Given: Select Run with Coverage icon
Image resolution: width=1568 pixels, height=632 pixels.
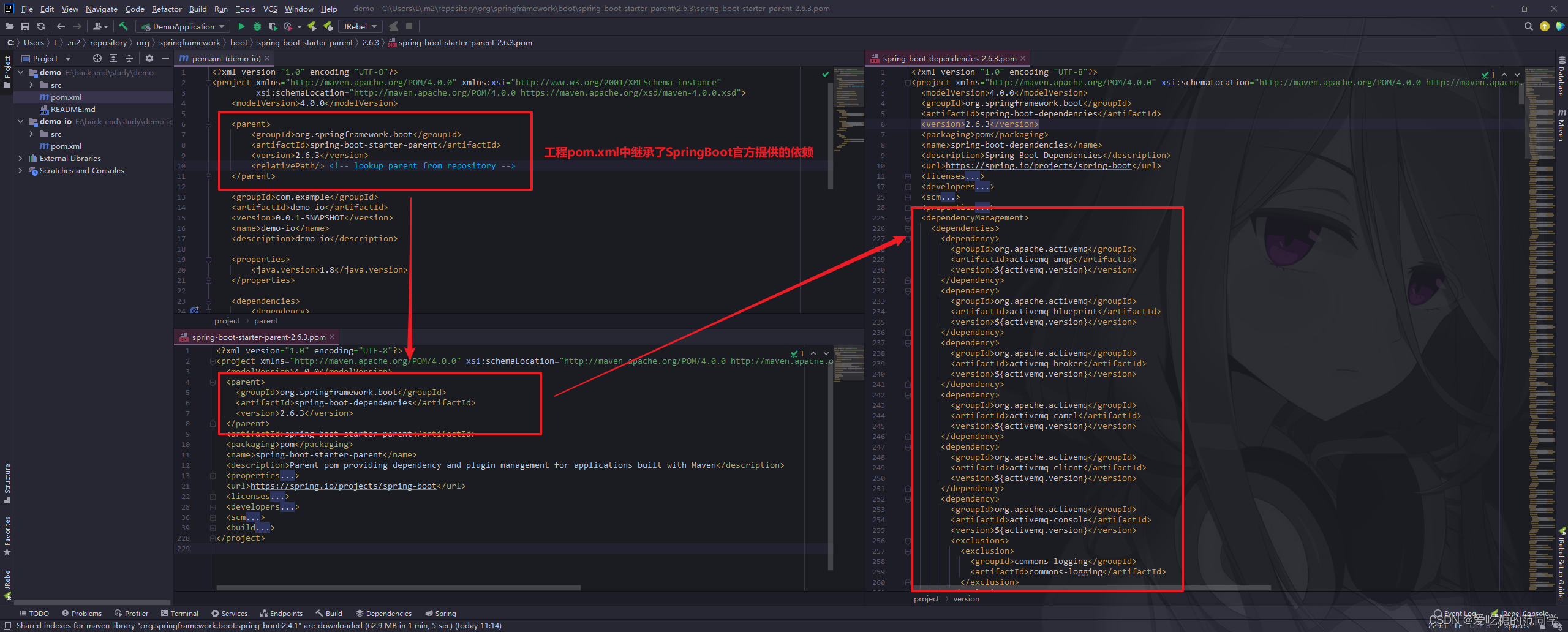Looking at the screenshot, I should (x=273, y=26).
